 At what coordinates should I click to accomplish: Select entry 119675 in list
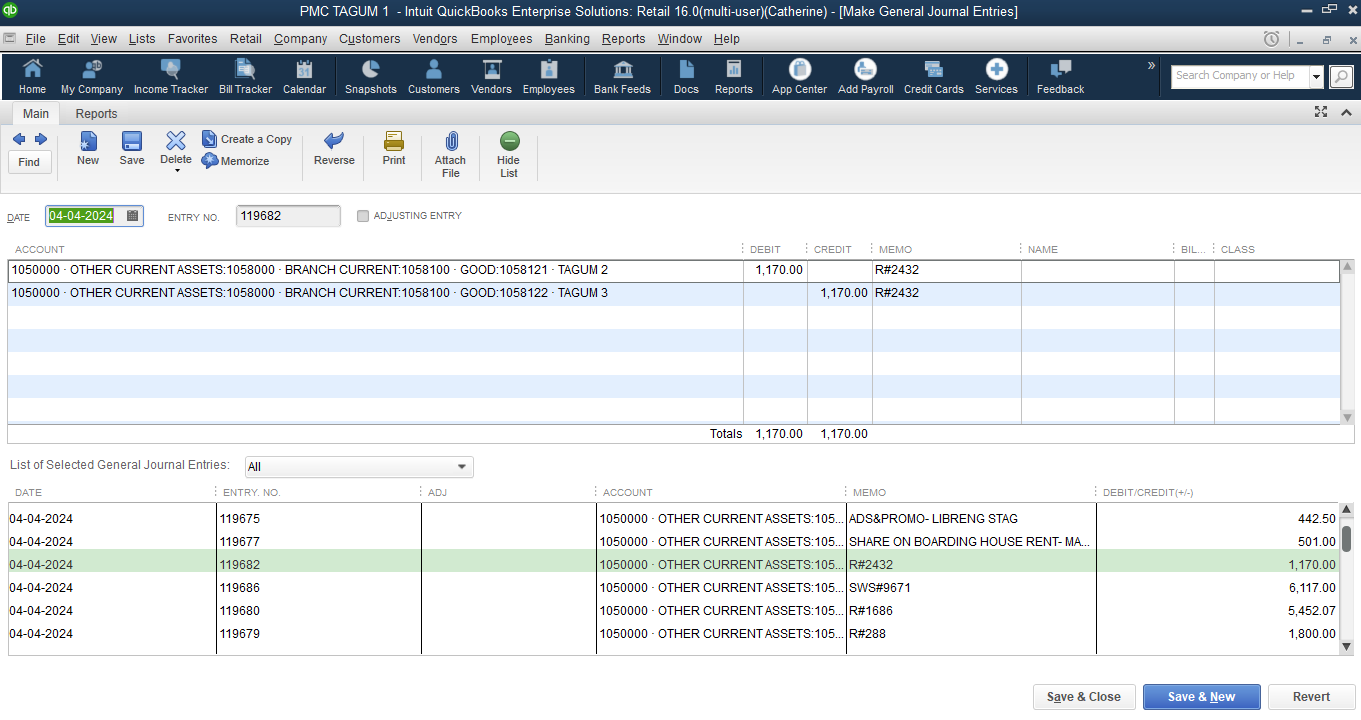pyautogui.click(x=673, y=519)
